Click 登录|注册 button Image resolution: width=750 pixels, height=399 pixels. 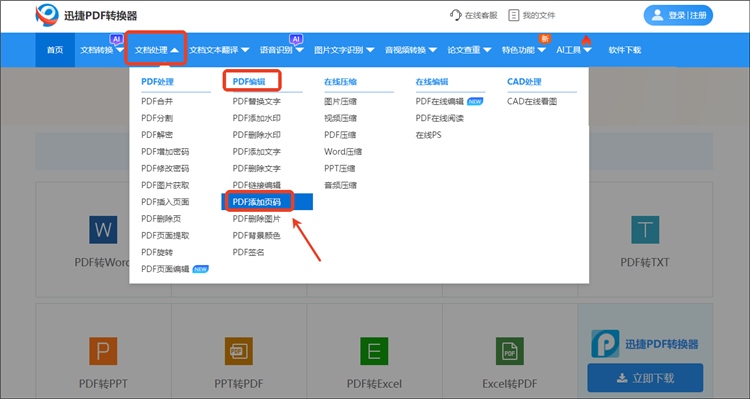click(678, 15)
